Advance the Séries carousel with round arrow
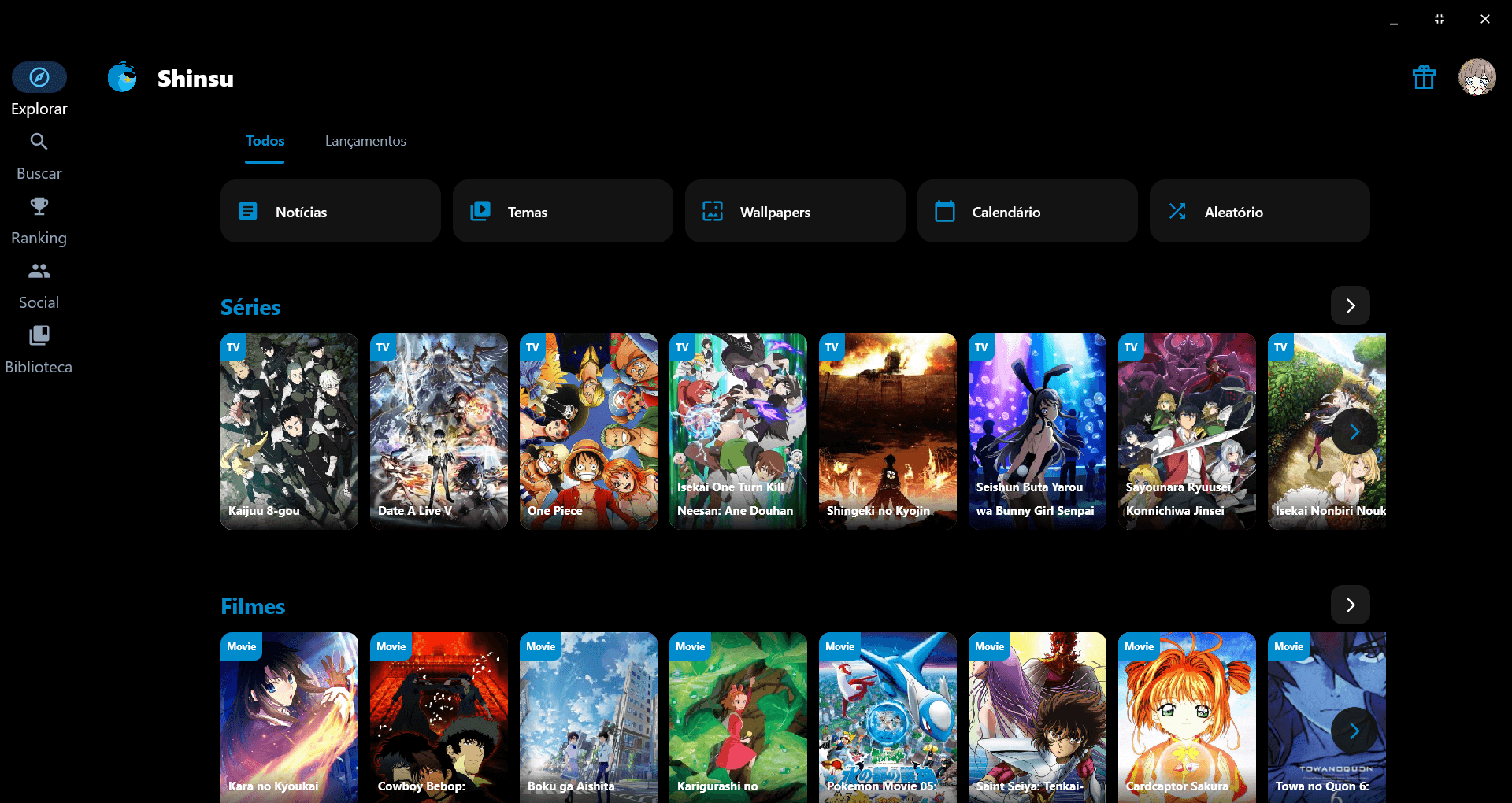Image resolution: width=1512 pixels, height=803 pixels. (1354, 431)
